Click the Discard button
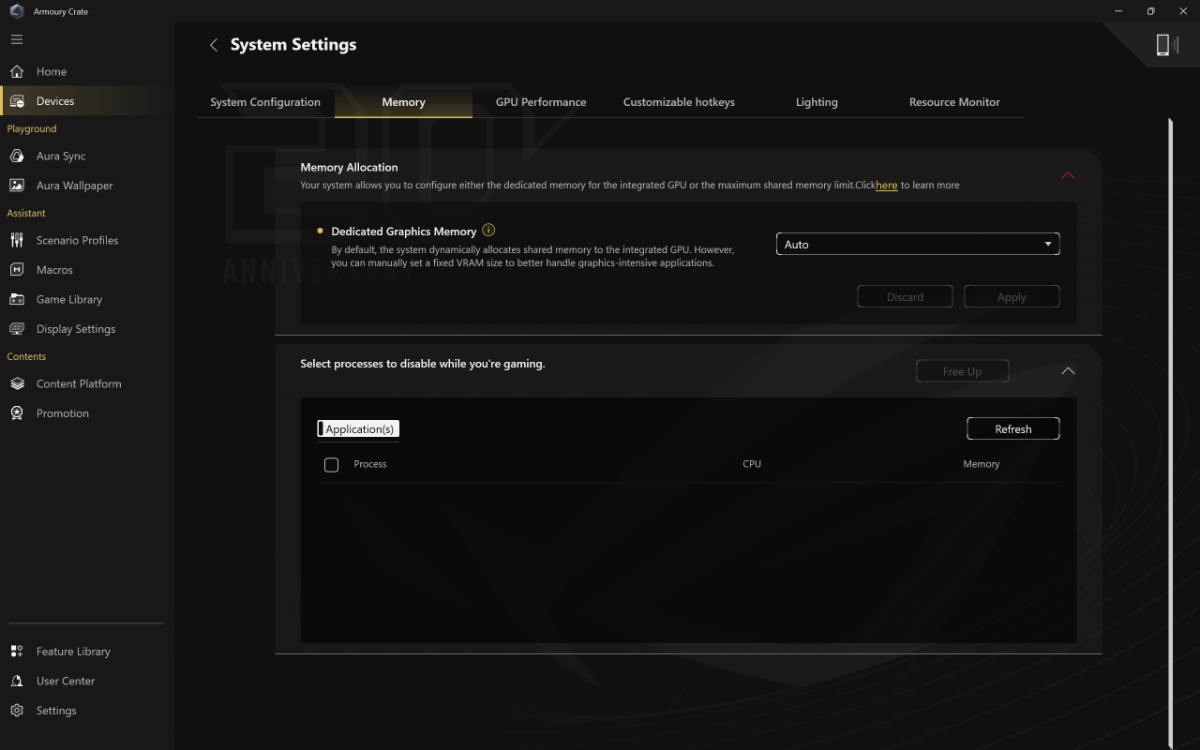 coord(905,297)
